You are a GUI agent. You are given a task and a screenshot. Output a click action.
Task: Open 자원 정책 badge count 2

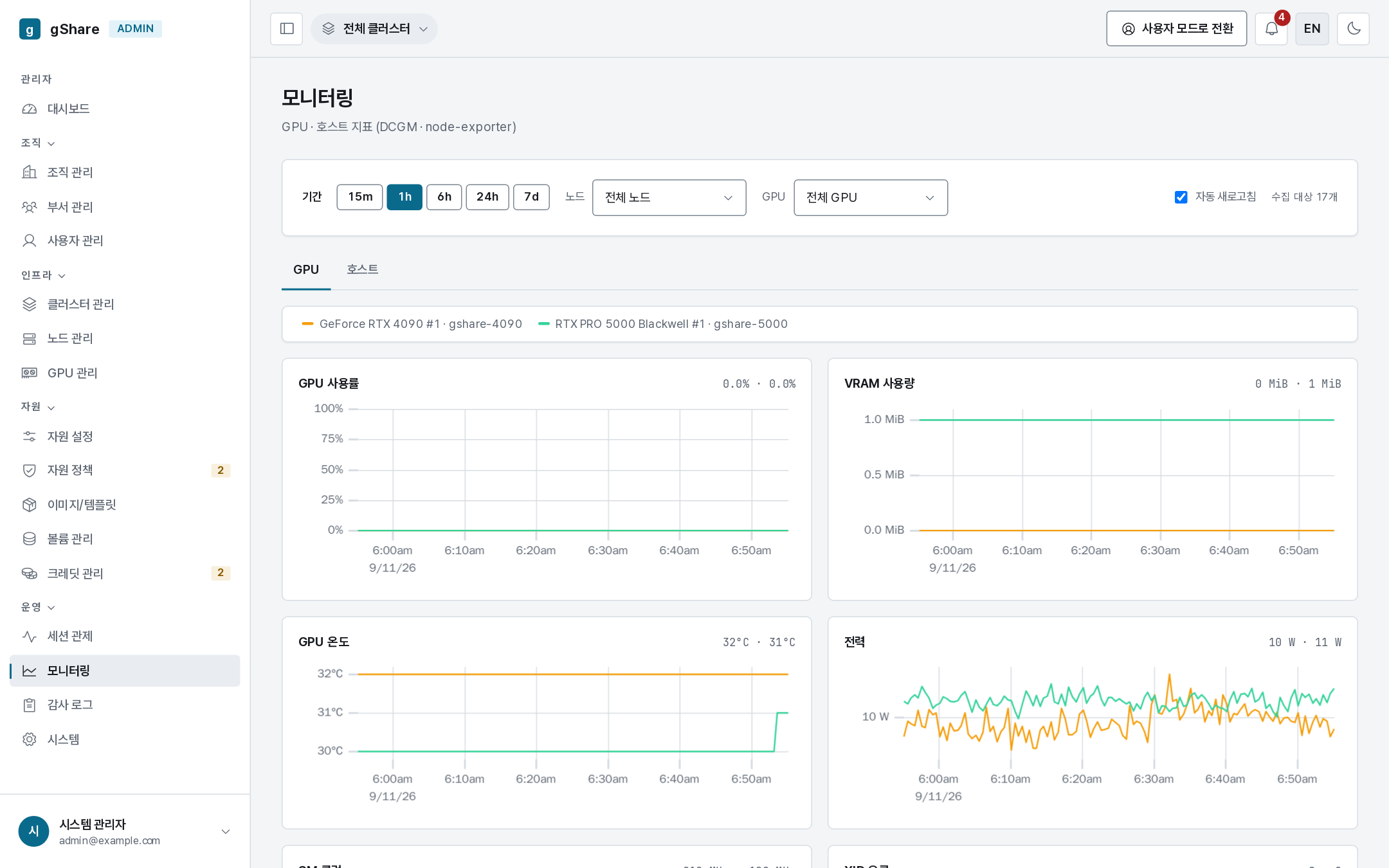point(221,470)
